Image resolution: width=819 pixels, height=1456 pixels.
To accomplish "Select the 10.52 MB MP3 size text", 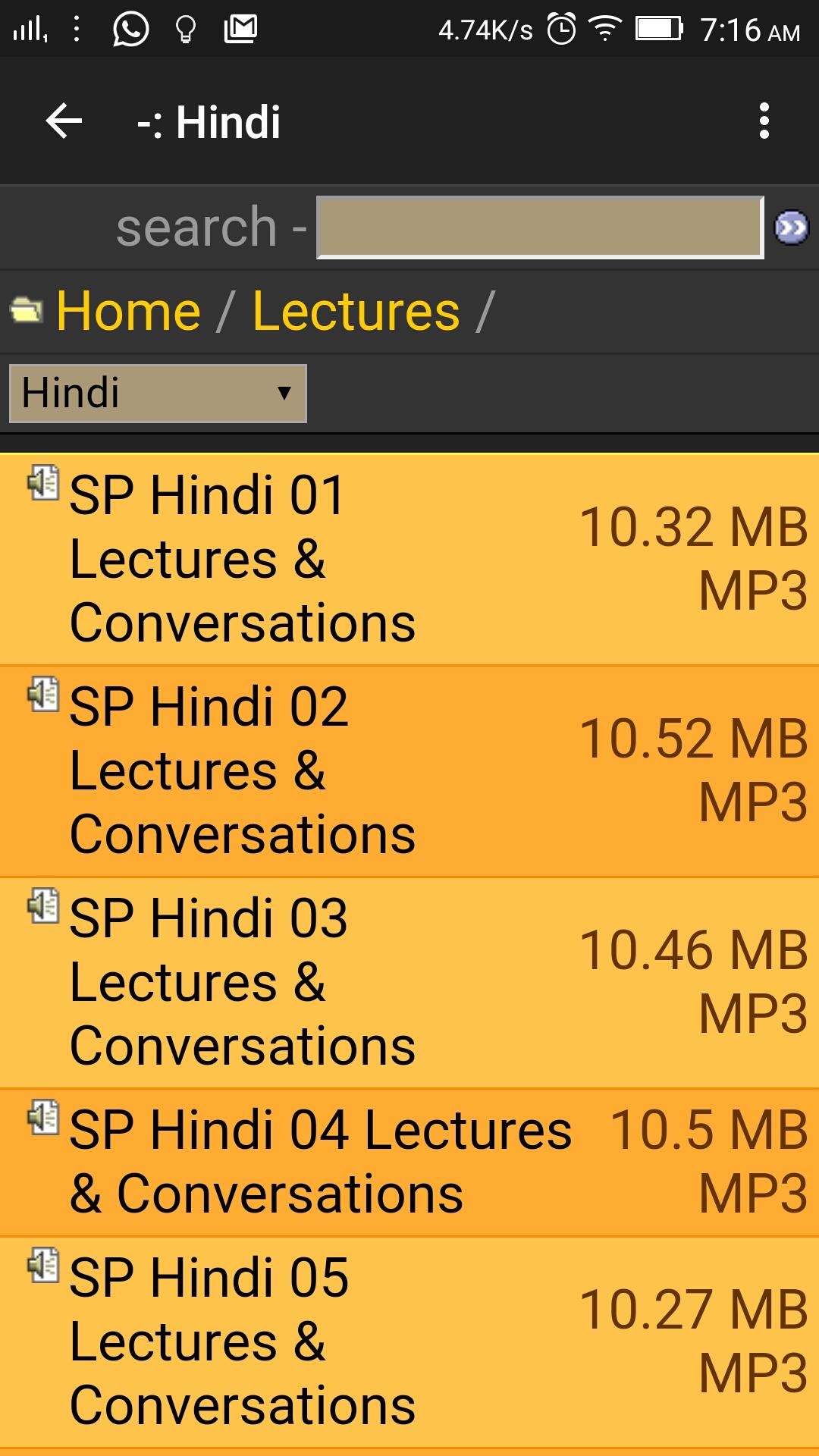I will point(694,770).
